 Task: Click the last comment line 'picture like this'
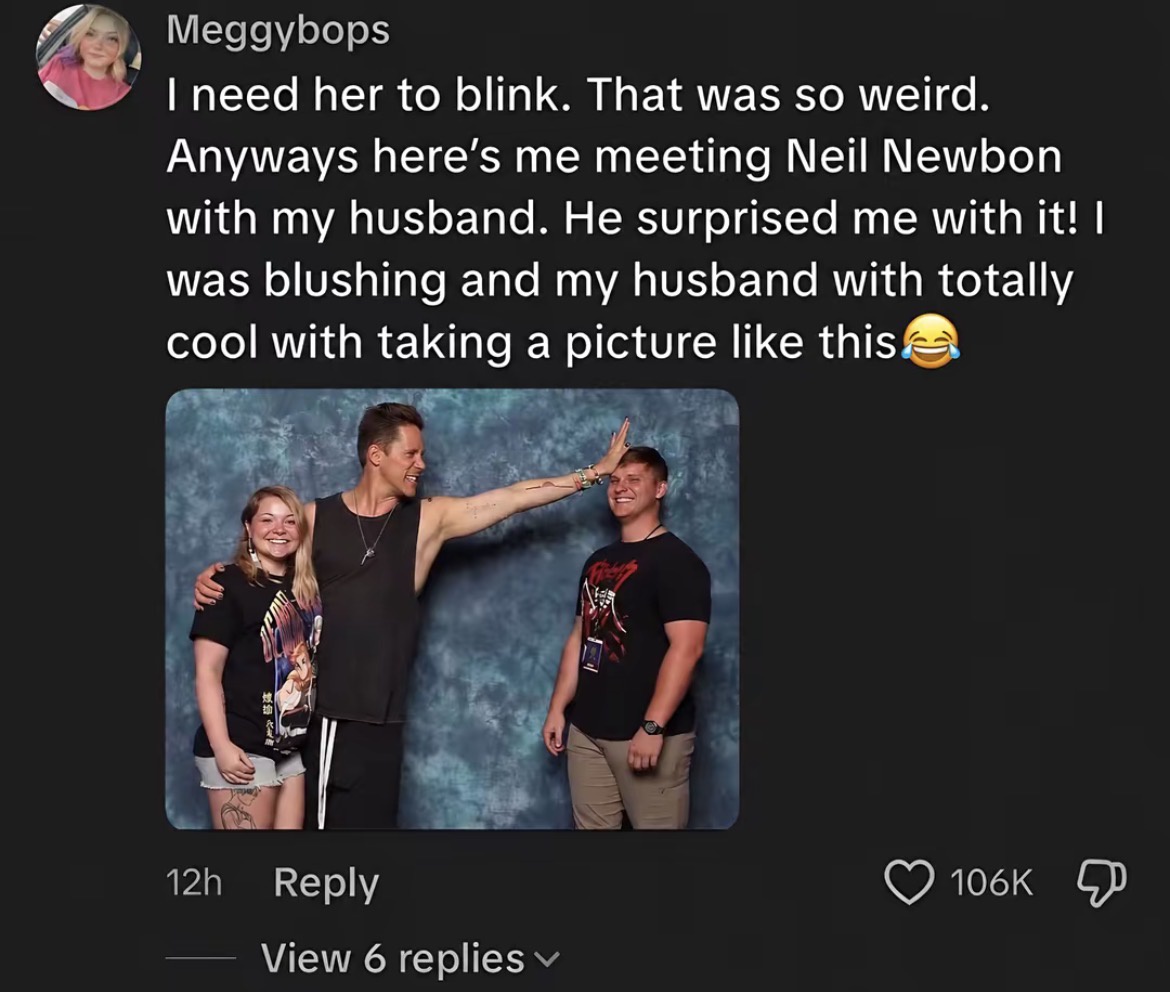click(x=731, y=343)
